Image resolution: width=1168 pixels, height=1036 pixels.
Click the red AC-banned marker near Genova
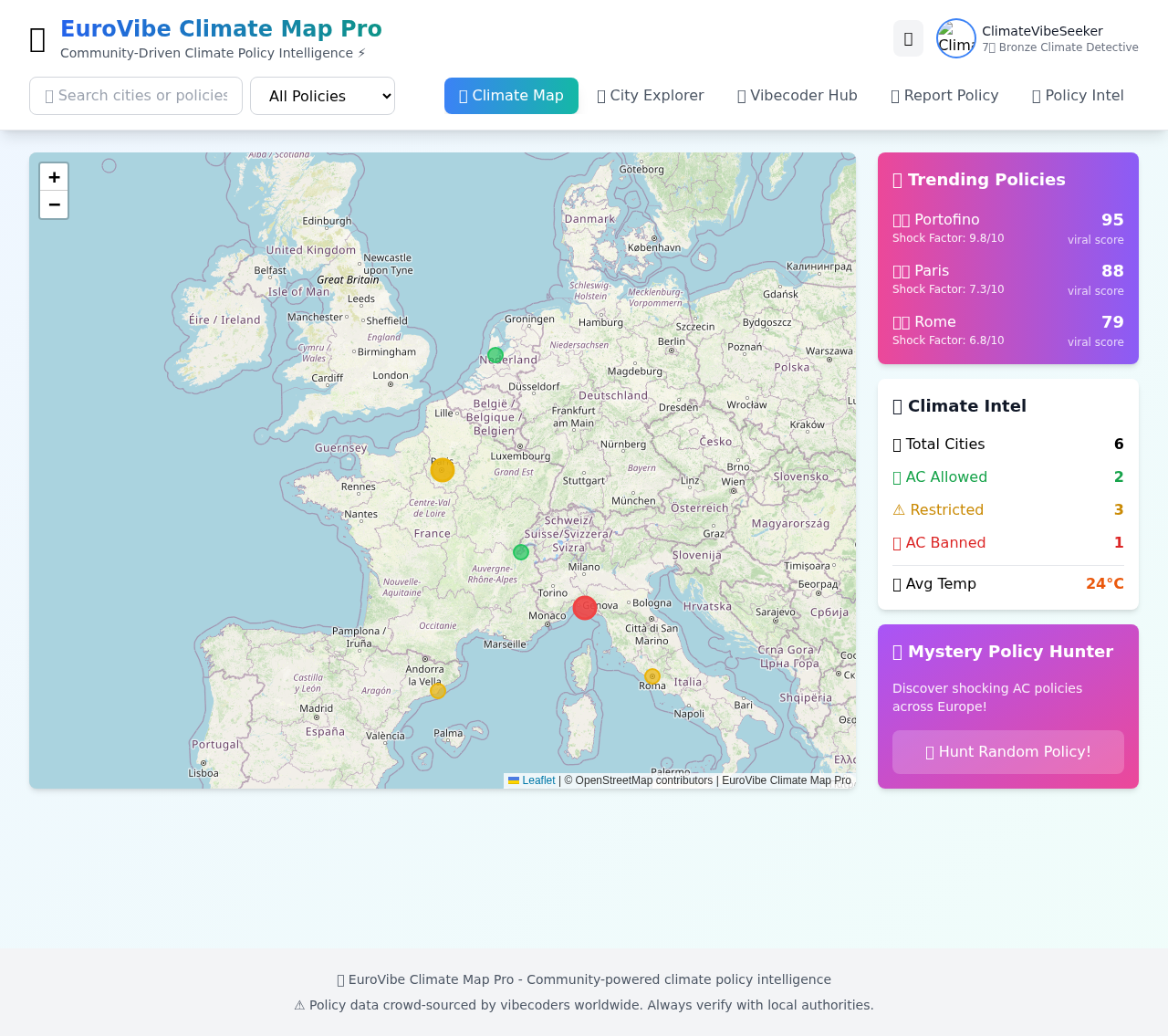point(585,607)
